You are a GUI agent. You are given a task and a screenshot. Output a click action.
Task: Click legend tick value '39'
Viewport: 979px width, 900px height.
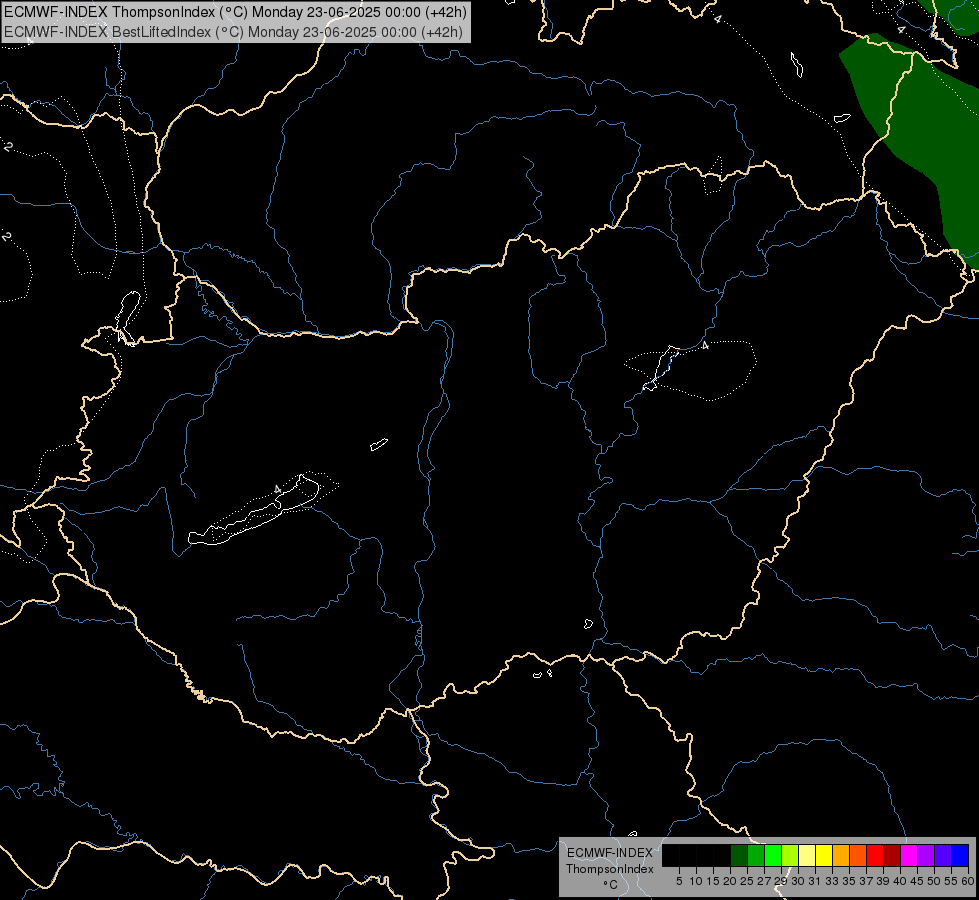click(883, 881)
